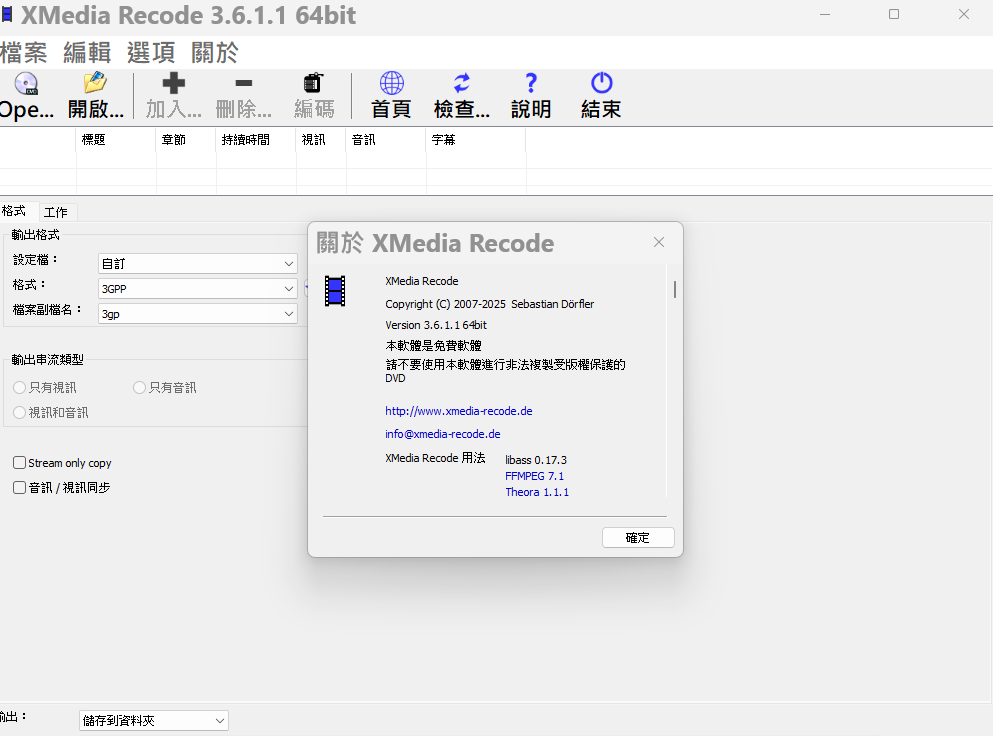This screenshot has height=736, width=993.
Task: Open 說明 question mark help icon
Action: tap(531, 96)
